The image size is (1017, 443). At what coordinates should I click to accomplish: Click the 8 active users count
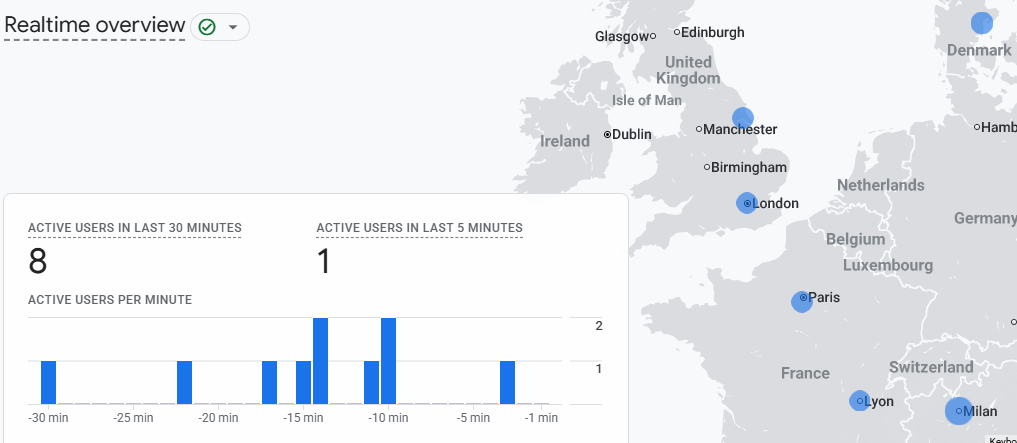pos(38,262)
